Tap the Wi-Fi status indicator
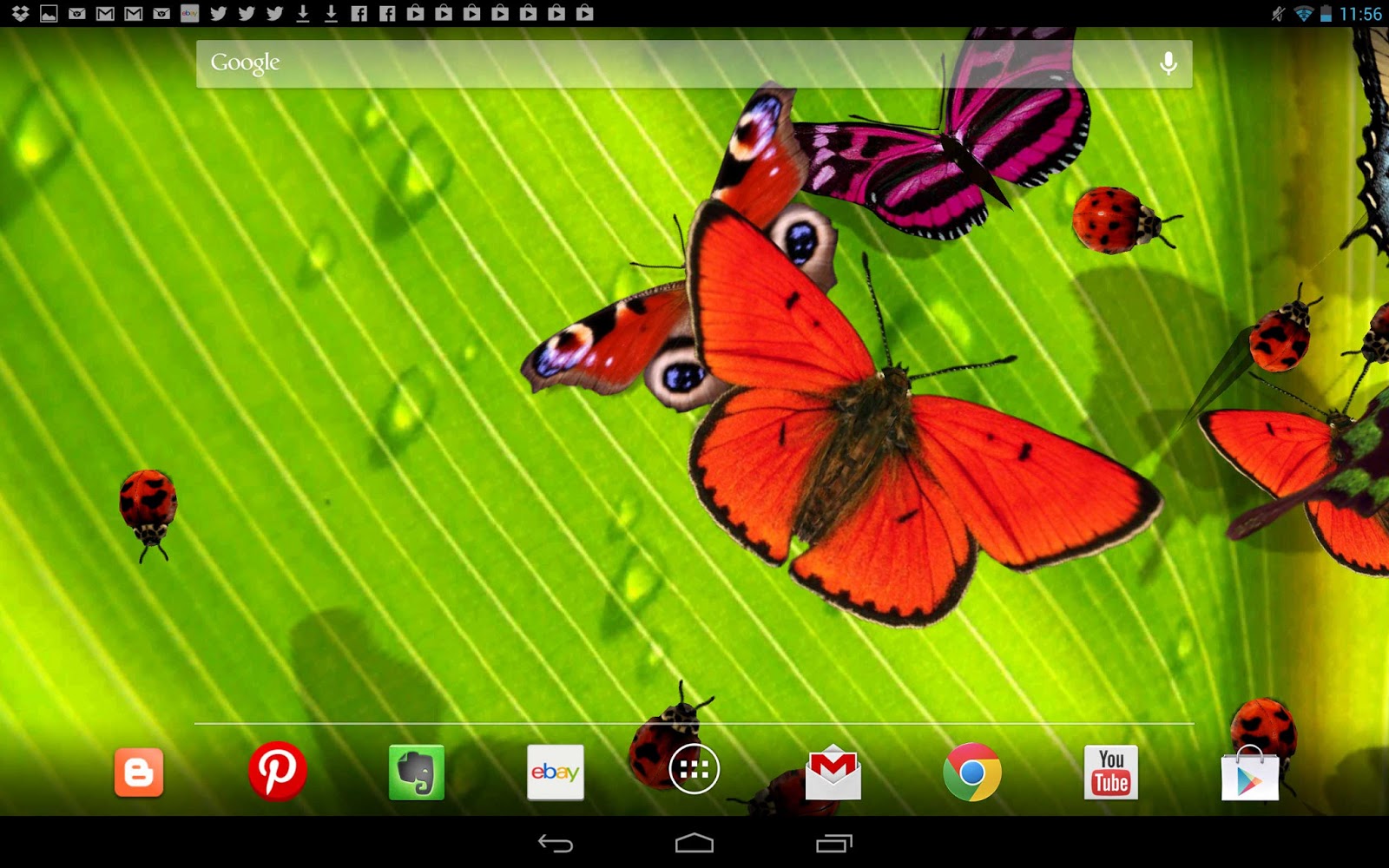This screenshot has height=868, width=1389. tap(1305, 13)
